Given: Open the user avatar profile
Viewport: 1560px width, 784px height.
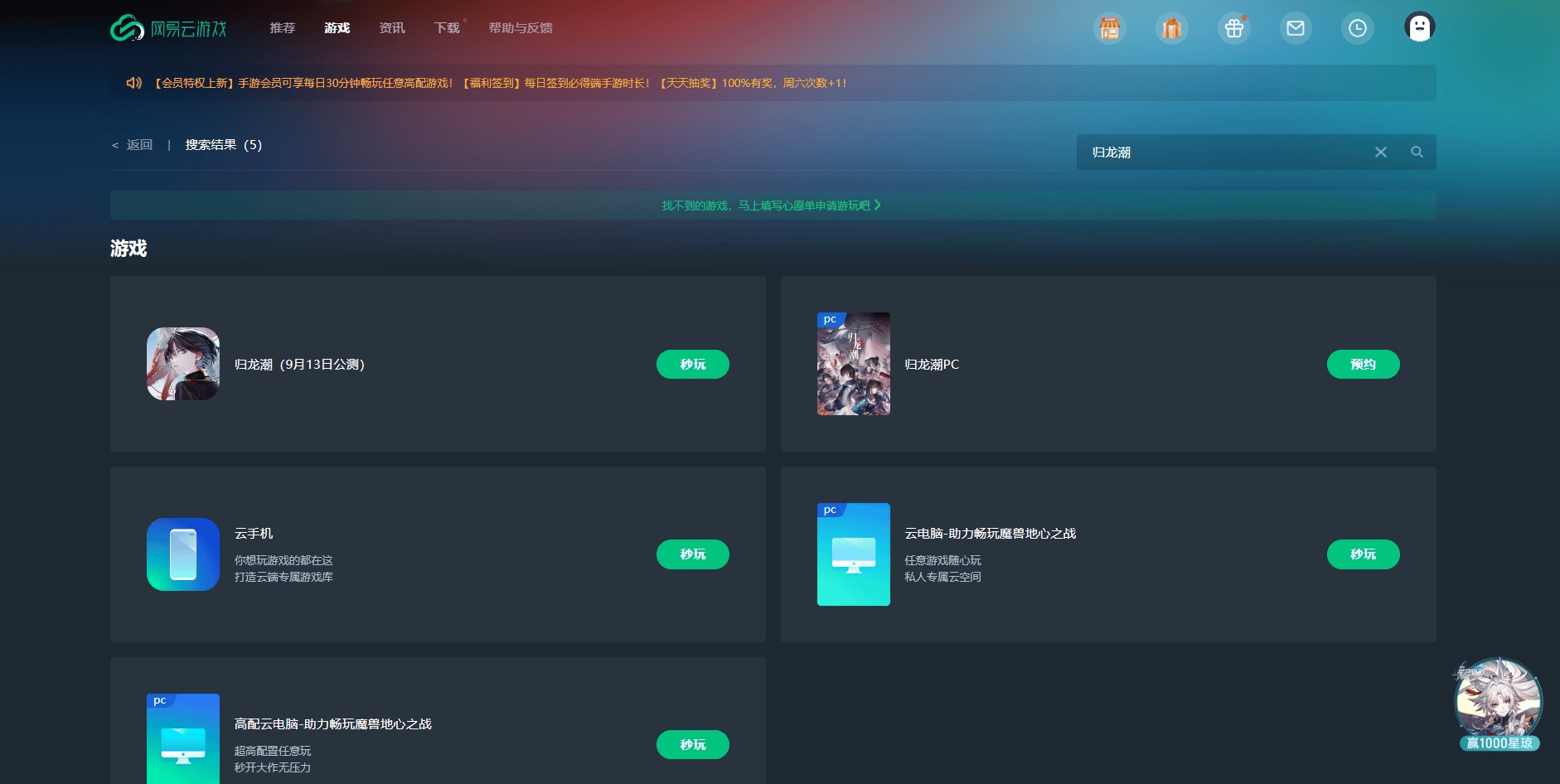Looking at the screenshot, I should (x=1420, y=27).
